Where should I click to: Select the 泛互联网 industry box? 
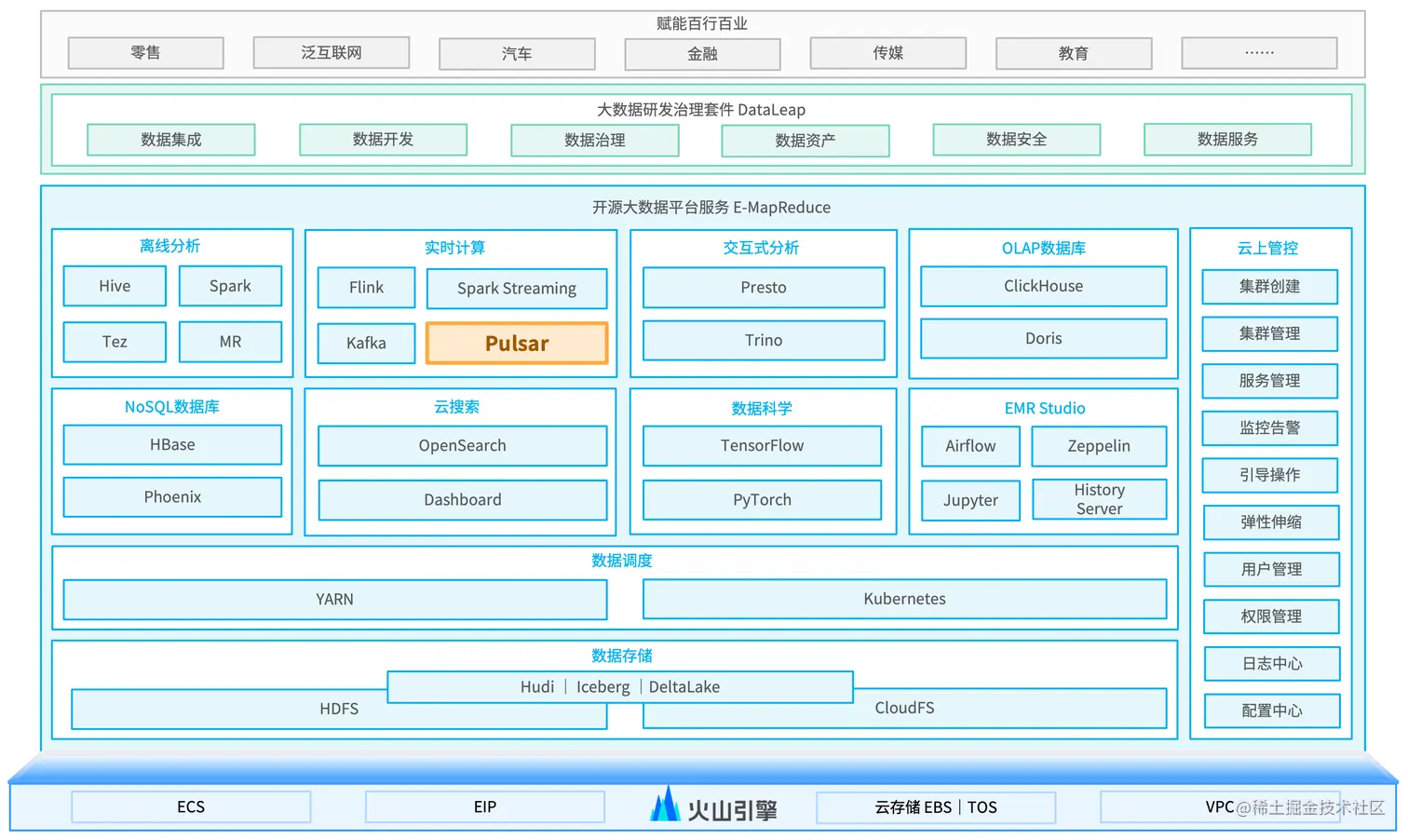pyautogui.click(x=332, y=53)
